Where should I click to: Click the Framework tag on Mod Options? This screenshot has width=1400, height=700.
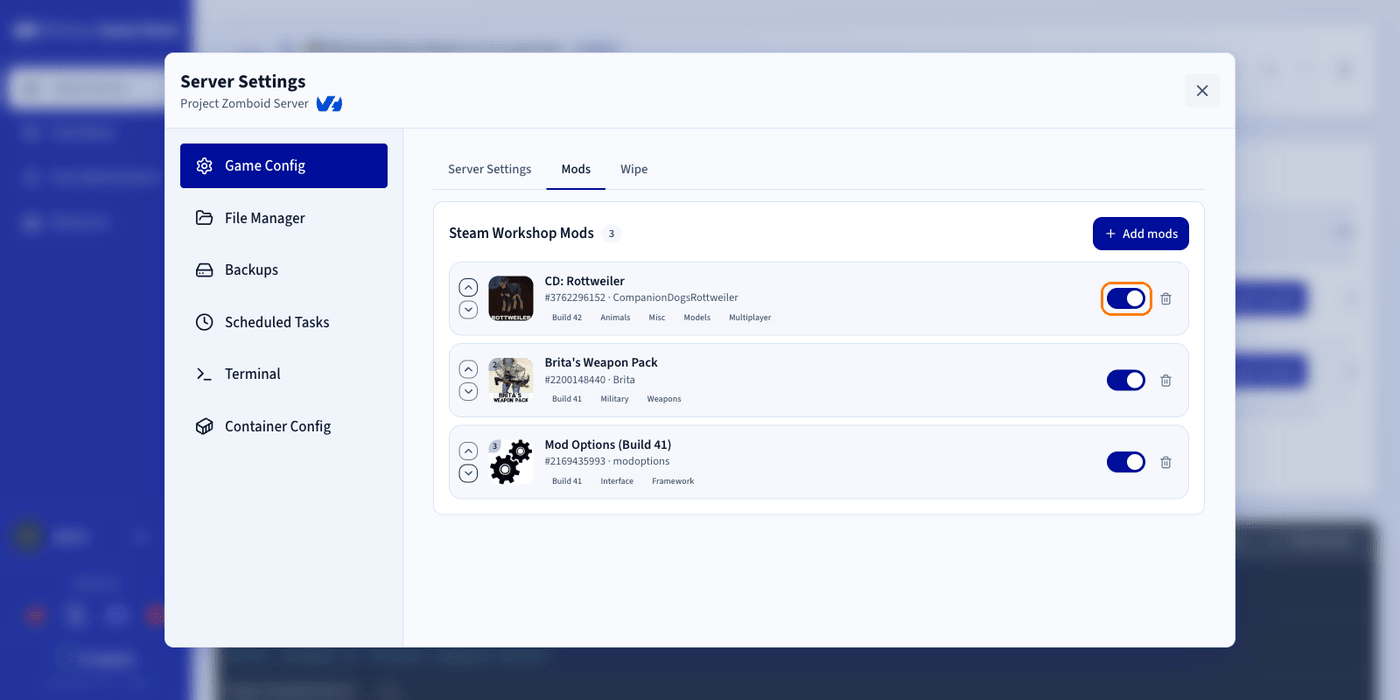[x=673, y=481]
